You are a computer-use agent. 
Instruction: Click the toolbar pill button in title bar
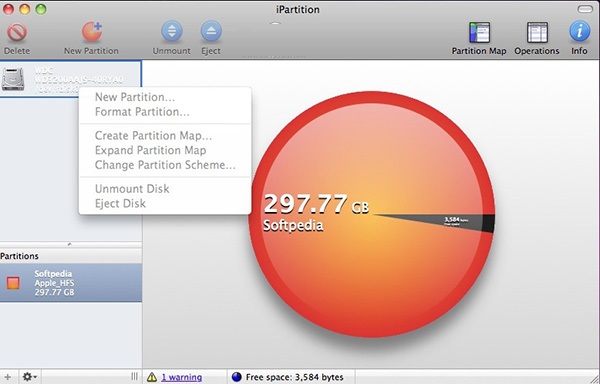584,9
